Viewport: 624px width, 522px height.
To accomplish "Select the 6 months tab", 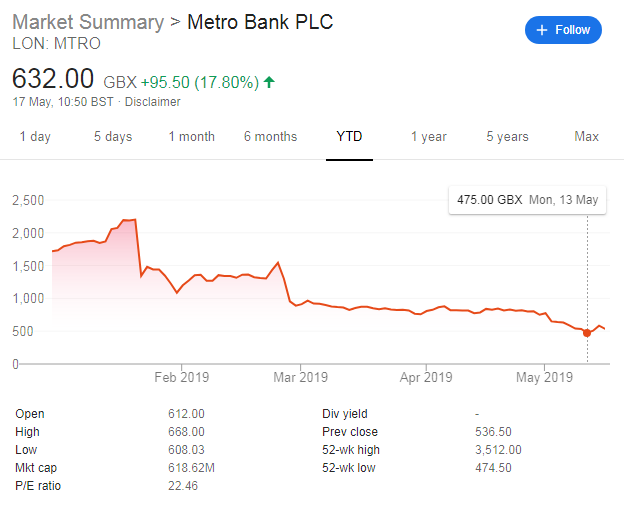I will [x=270, y=137].
